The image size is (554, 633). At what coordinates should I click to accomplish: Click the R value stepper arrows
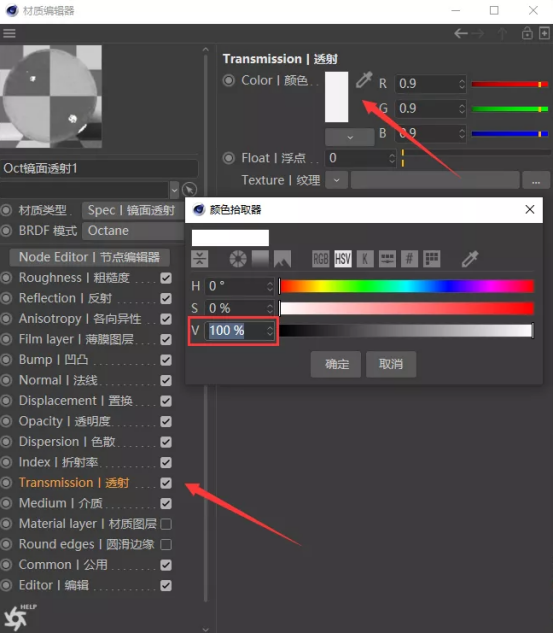click(x=462, y=84)
